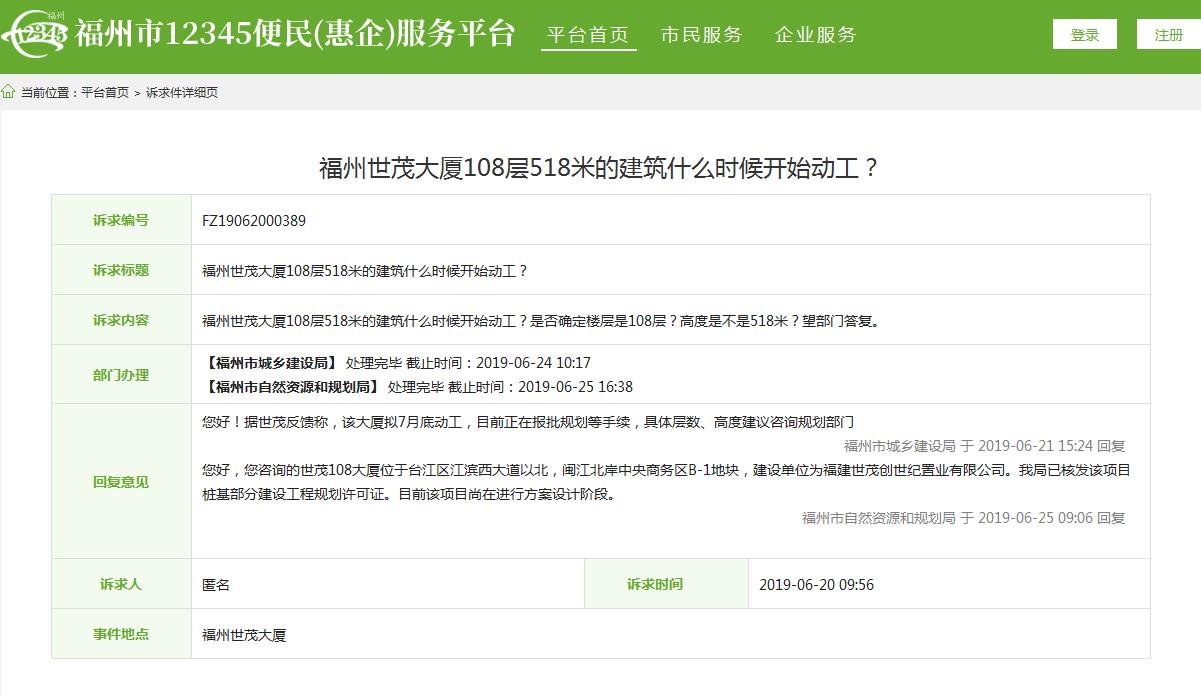Click the 诉求编号 label cell

tap(121, 220)
